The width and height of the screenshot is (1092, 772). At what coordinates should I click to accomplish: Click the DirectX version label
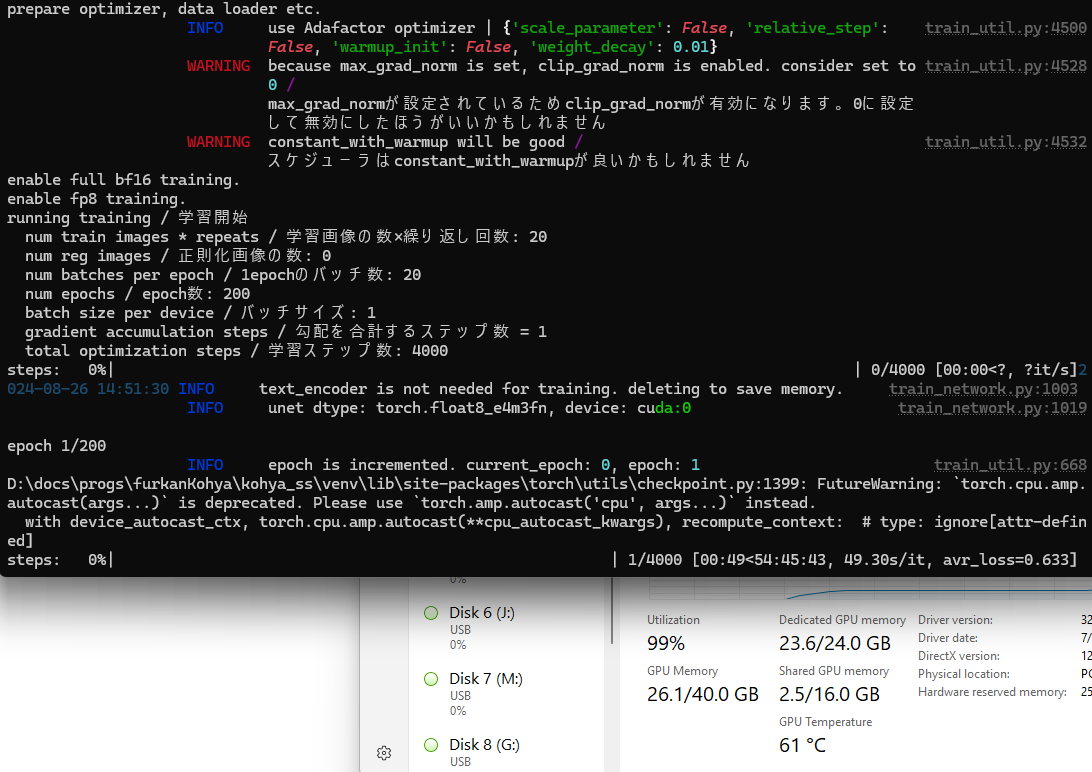tap(958, 656)
